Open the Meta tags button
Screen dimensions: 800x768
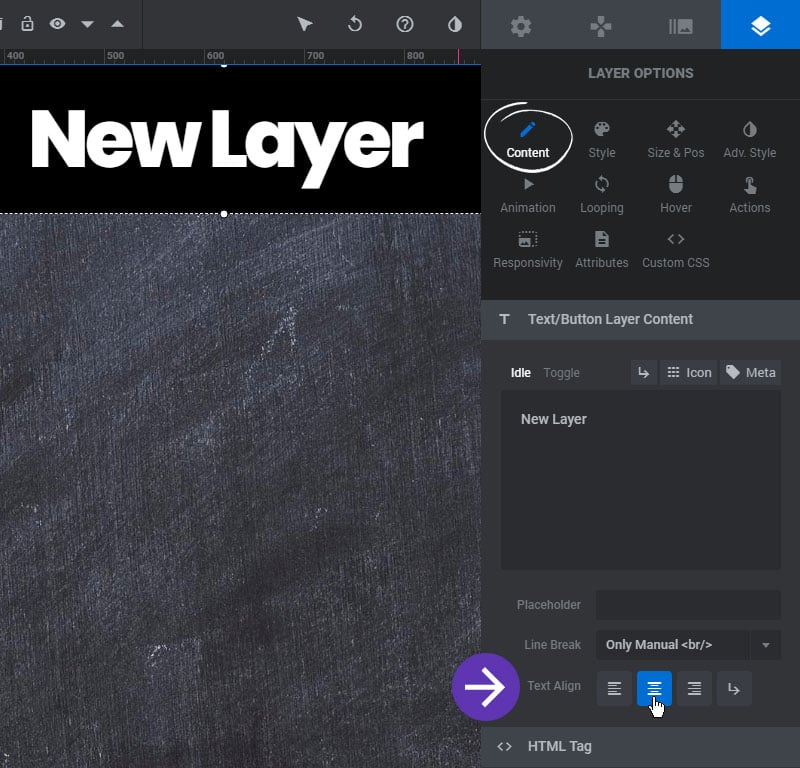(x=750, y=373)
